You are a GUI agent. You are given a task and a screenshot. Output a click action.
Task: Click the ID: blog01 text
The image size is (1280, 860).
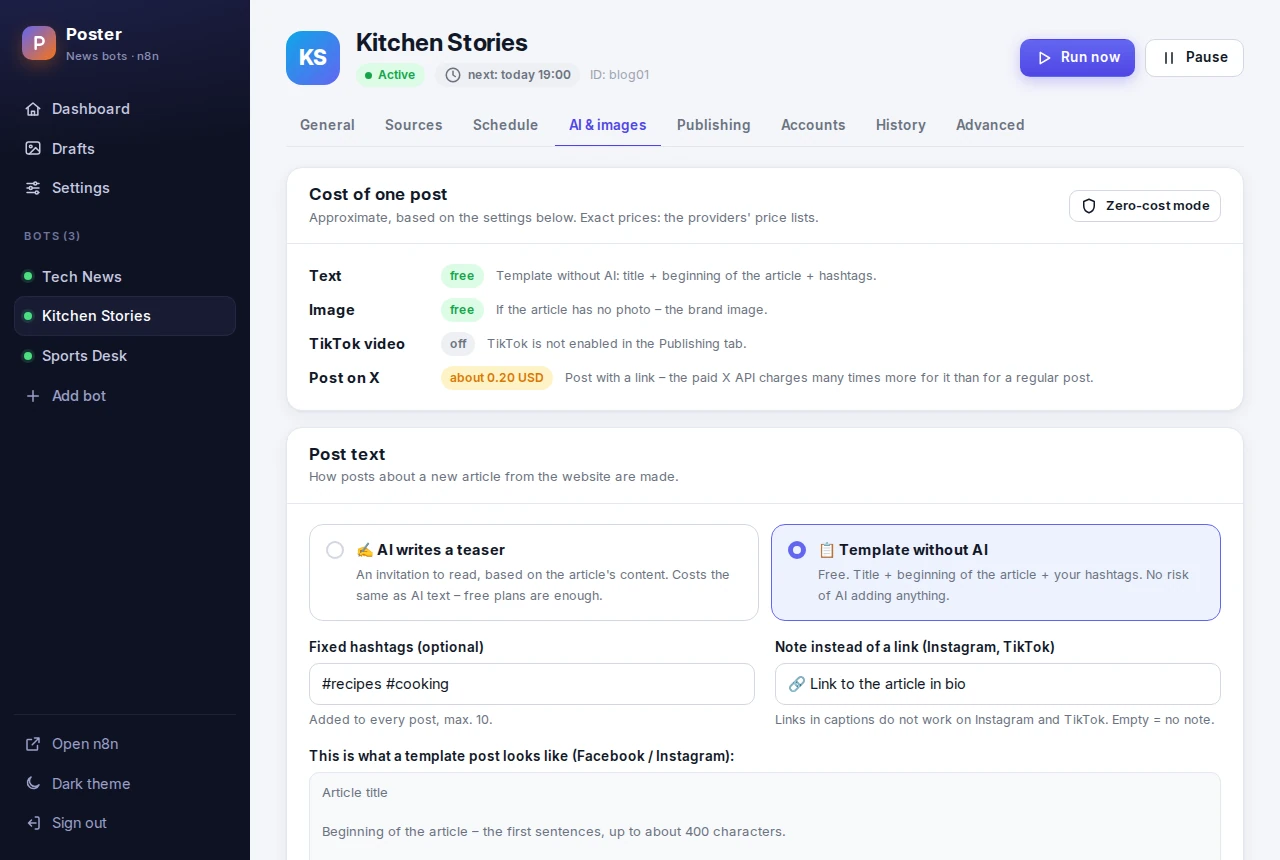pyautogui.click(x=620, y=75)
